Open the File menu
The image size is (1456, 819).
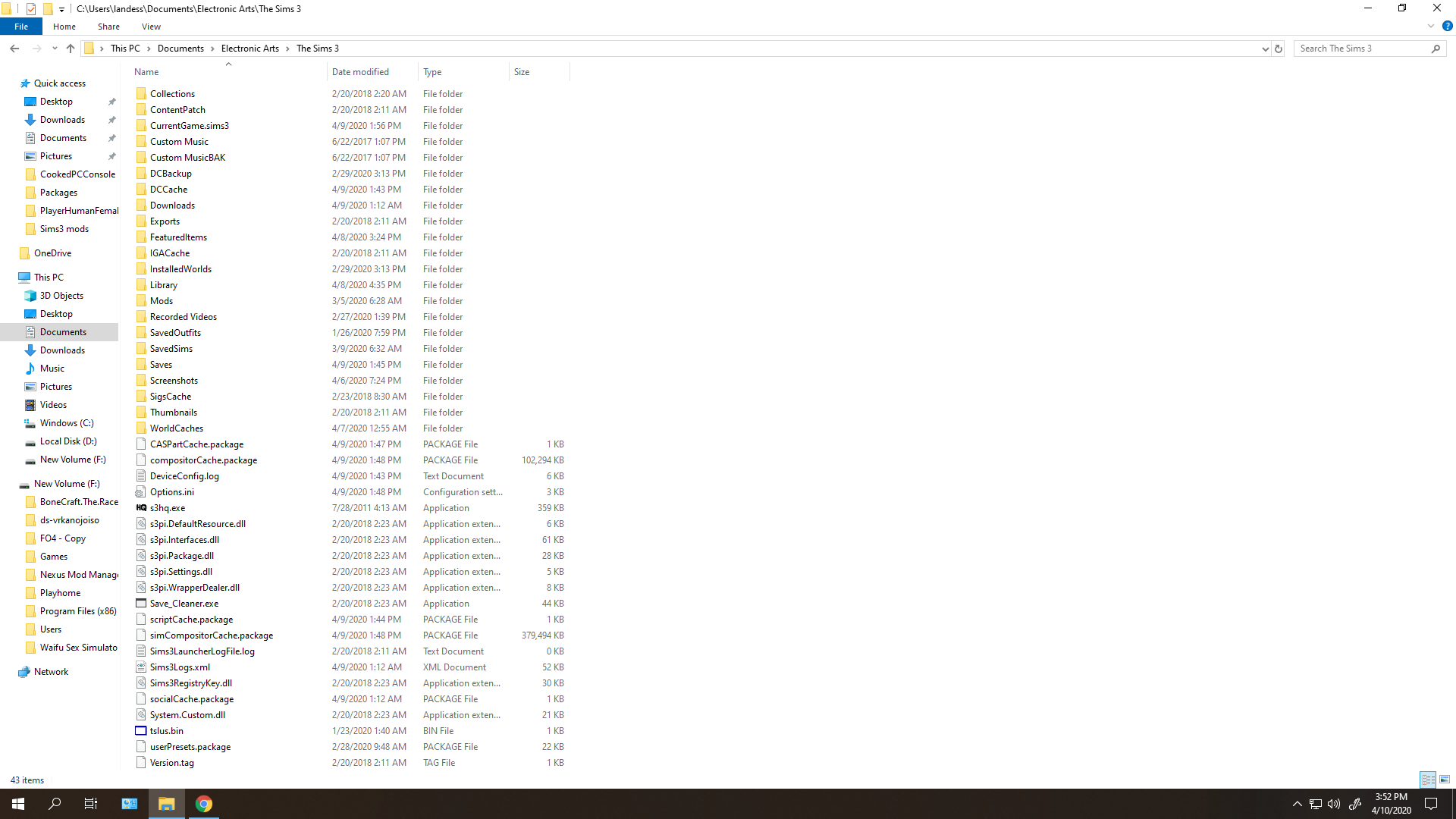[x=21, y=27]
